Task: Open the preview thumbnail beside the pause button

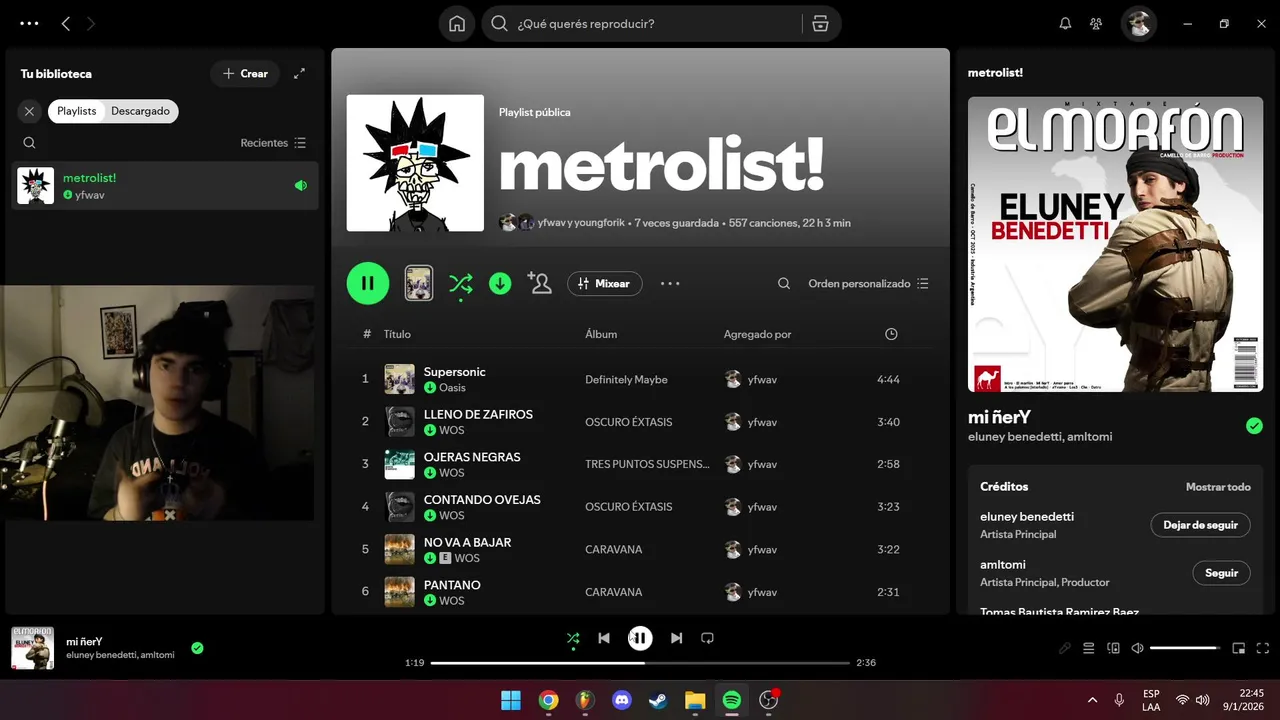Action: tap(418, 283)
